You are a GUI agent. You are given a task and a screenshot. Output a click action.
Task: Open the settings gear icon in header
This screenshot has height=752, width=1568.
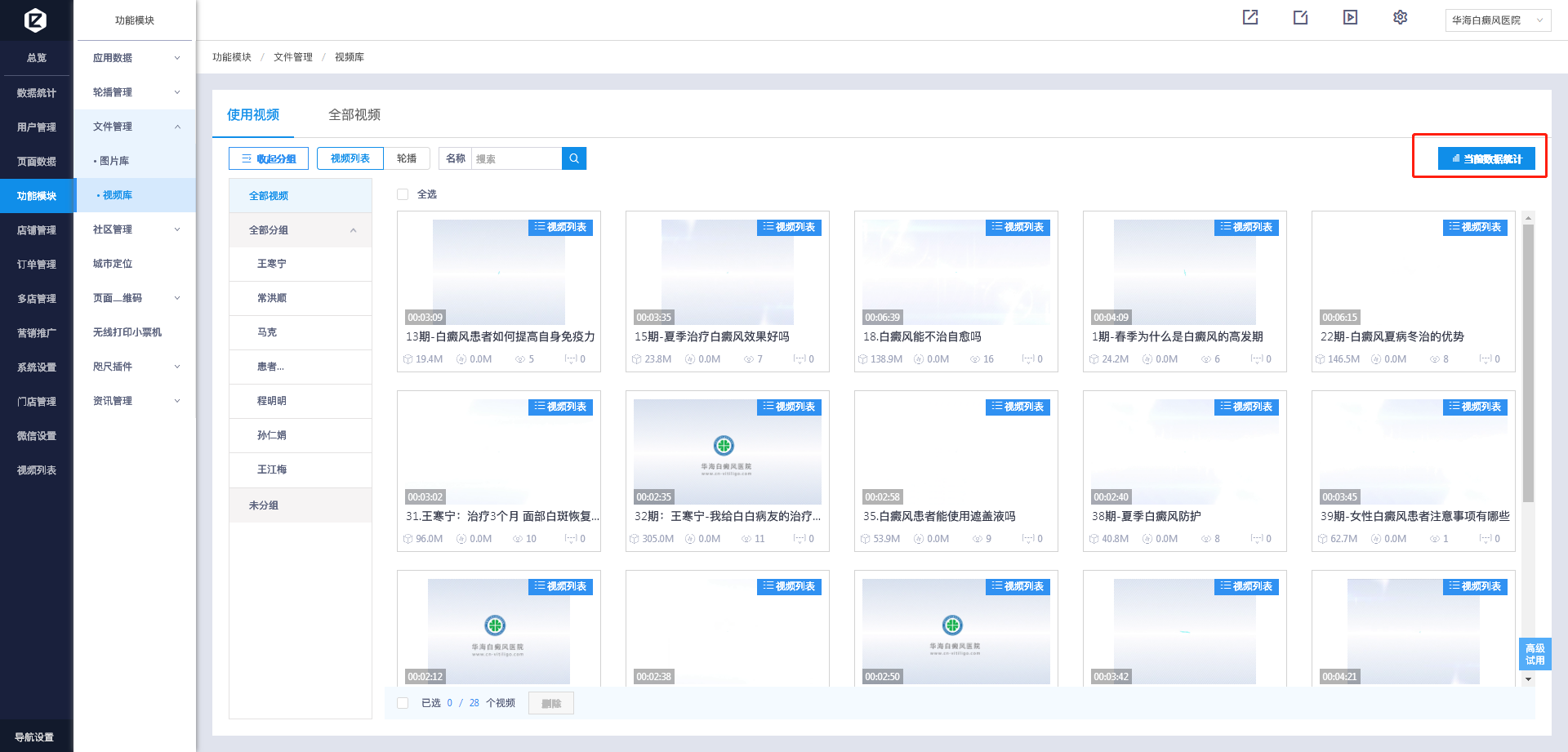click(x=1400, y=17)
